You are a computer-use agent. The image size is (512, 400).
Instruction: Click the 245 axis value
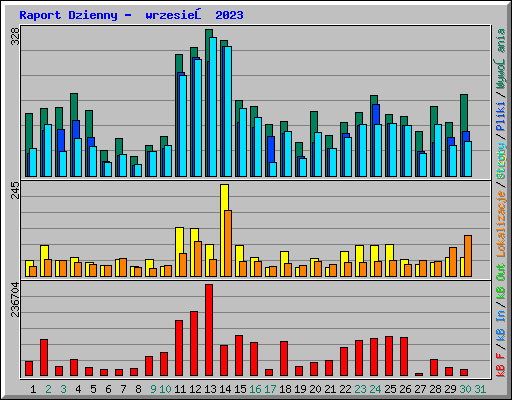[15, 190]
